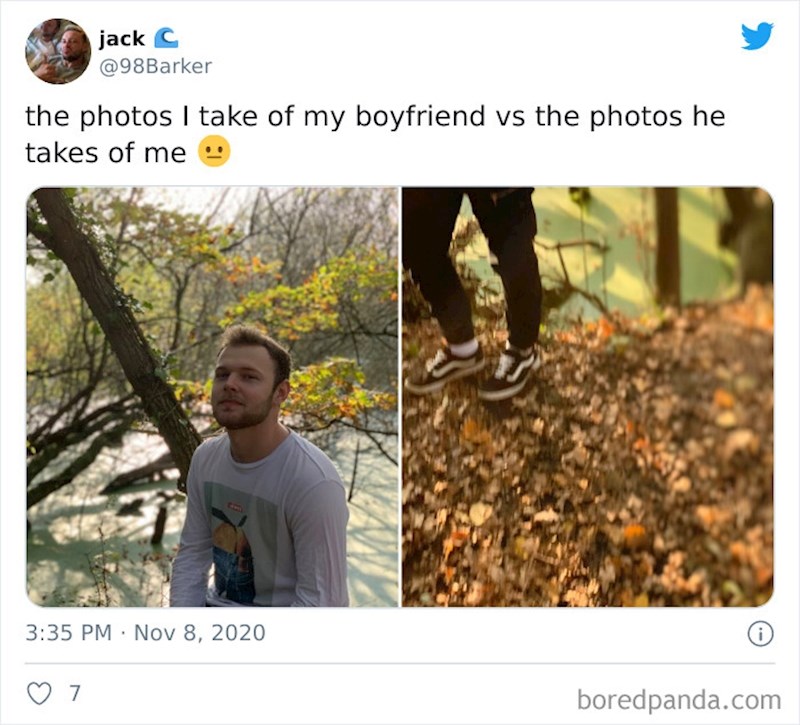
Task: Open the display name "jack"
Action: (121, 39)
